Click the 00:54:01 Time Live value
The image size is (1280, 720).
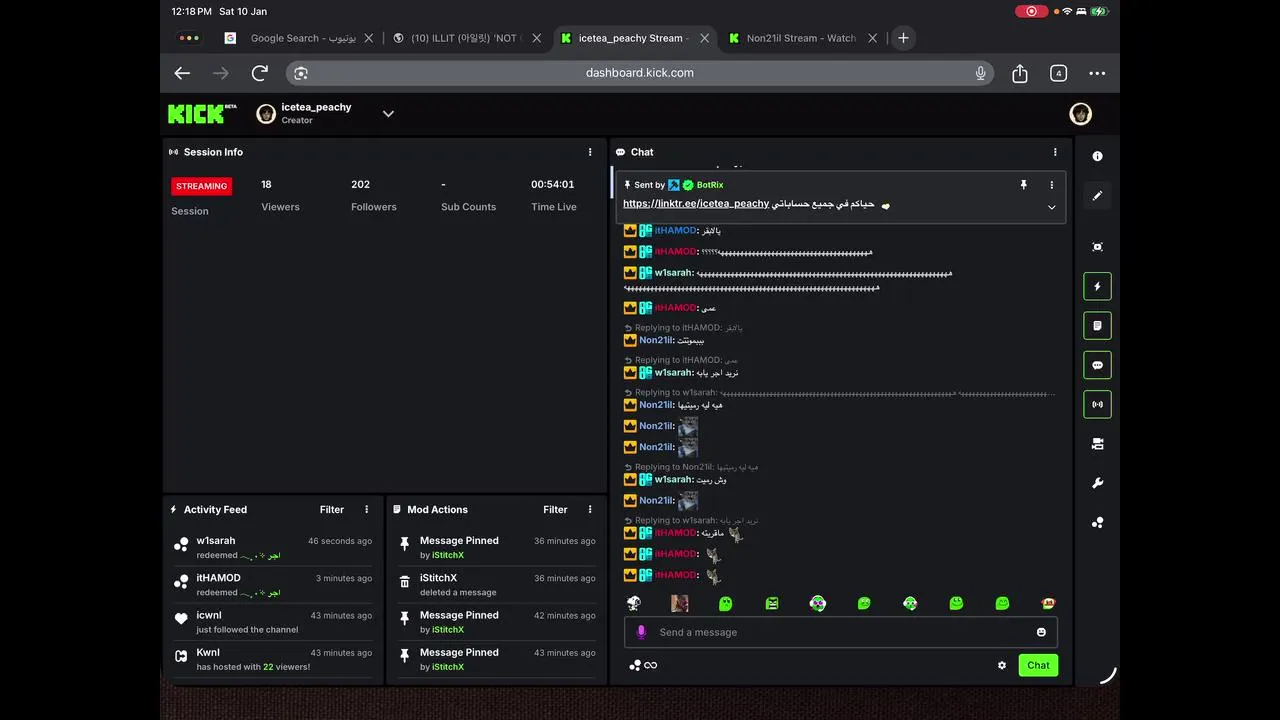pos(552,184)
